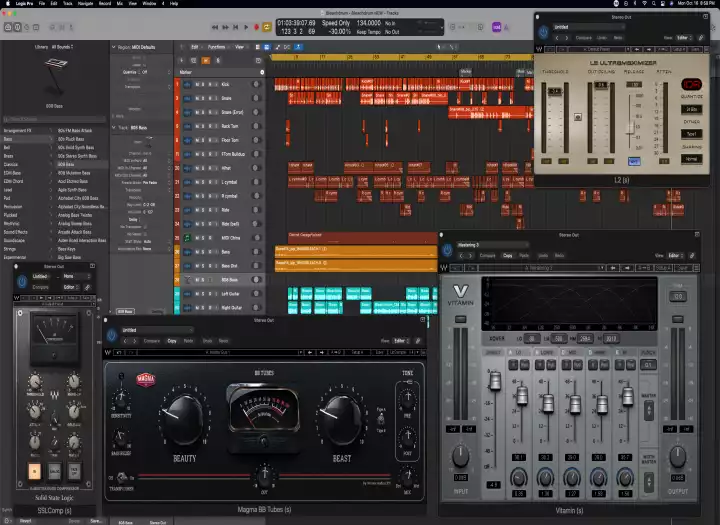Click the 808 Bass track icon
720x525 pixels.
187,280
